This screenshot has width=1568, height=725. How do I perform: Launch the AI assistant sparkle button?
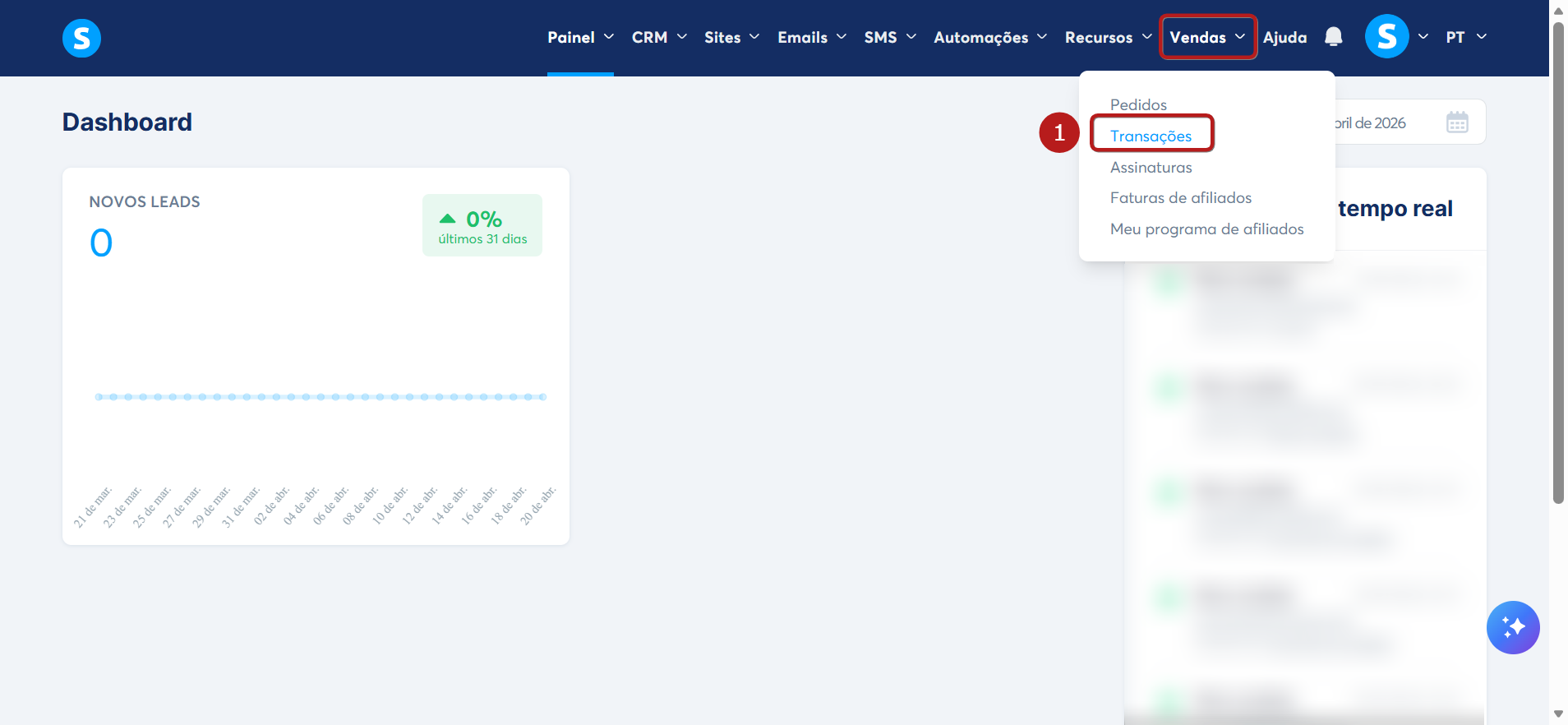1513,627
